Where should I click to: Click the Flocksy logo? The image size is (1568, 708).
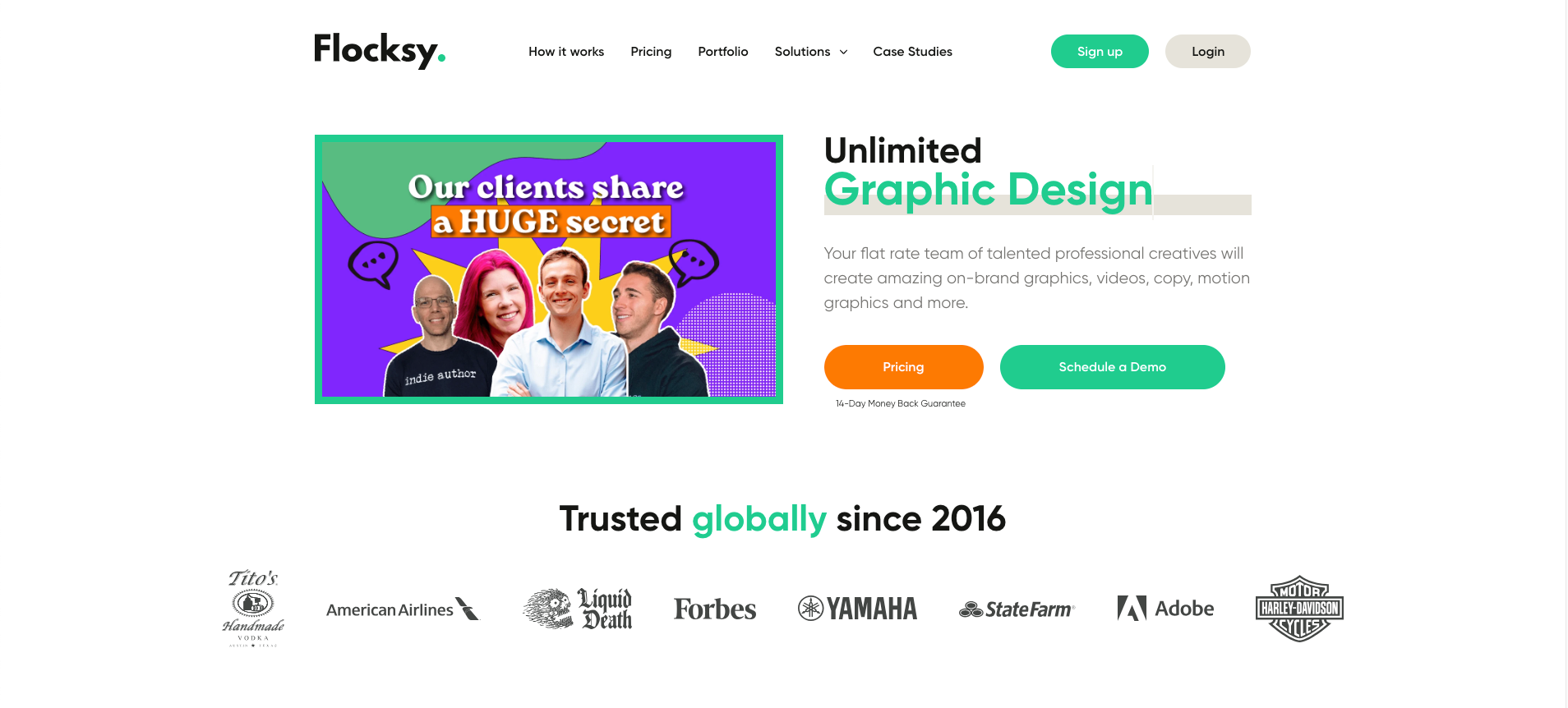[380, 51]
